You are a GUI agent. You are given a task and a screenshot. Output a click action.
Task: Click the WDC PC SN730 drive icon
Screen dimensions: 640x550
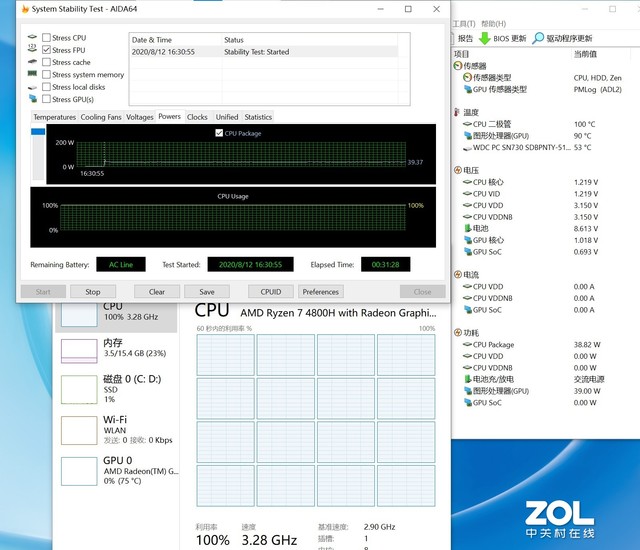(467, 148)
